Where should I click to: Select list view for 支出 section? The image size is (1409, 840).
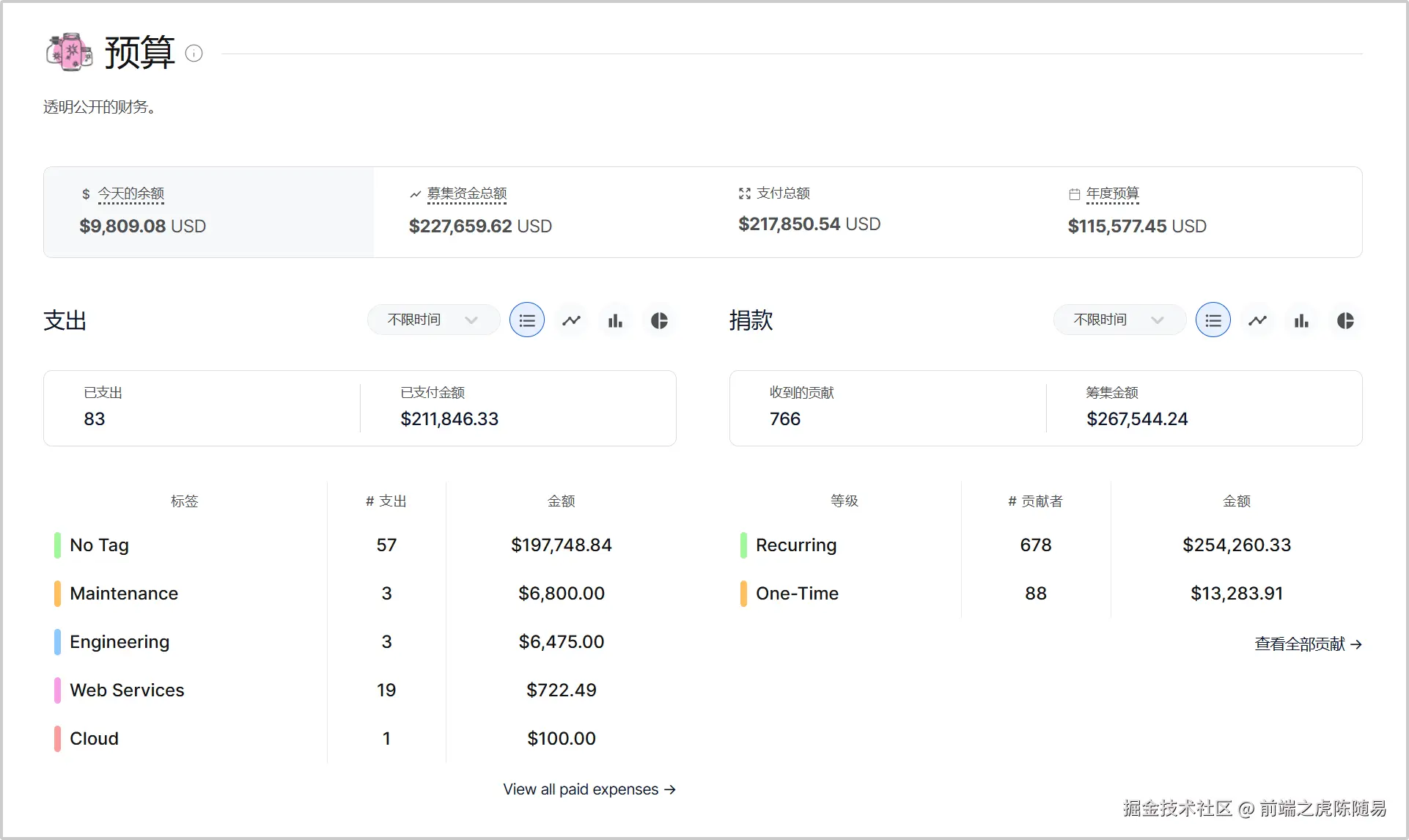click(526, 320)
